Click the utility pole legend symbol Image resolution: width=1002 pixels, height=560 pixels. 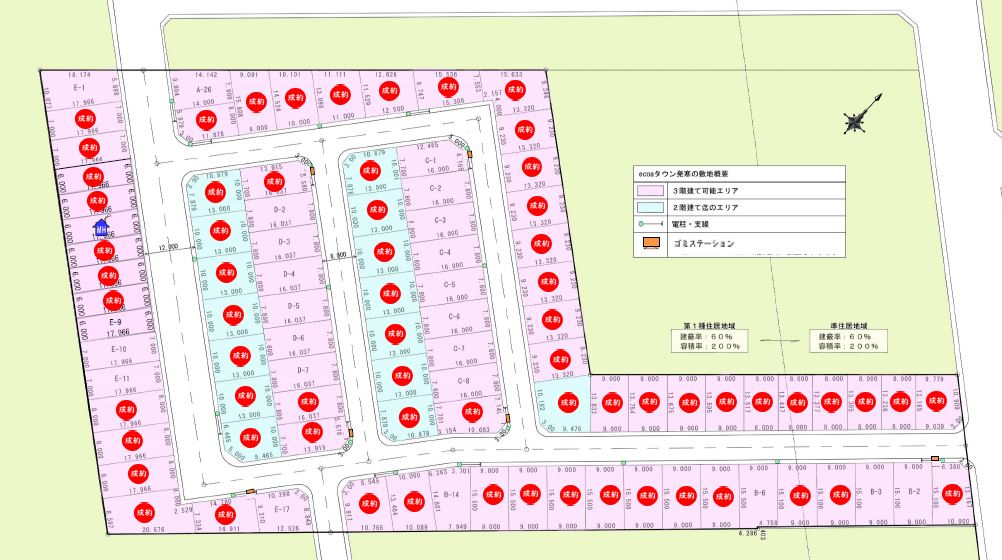(x=652, y=224)
